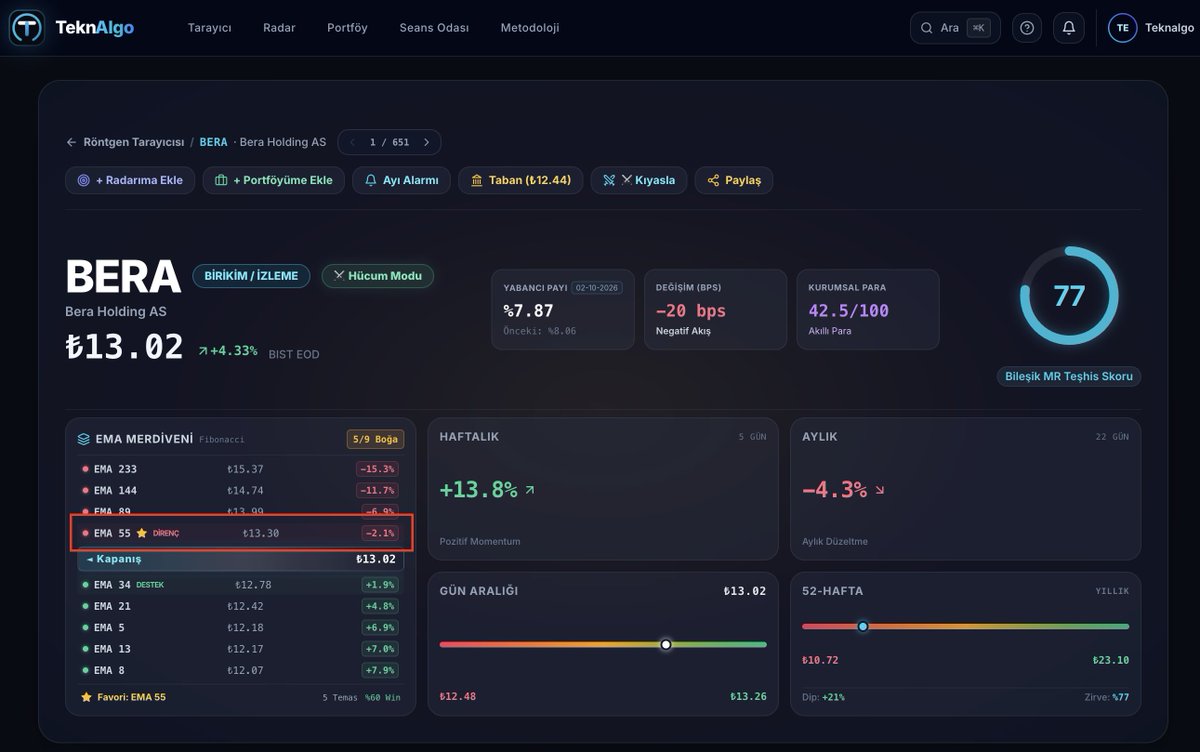Open the Radar menu item

point(279,28)
